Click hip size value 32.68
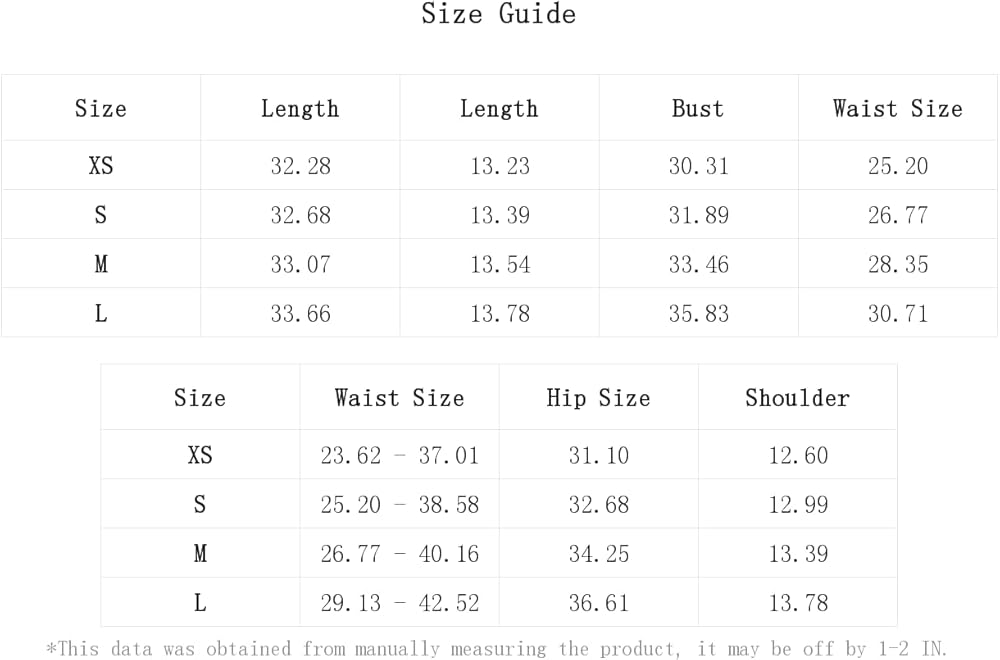 point(598,505)
